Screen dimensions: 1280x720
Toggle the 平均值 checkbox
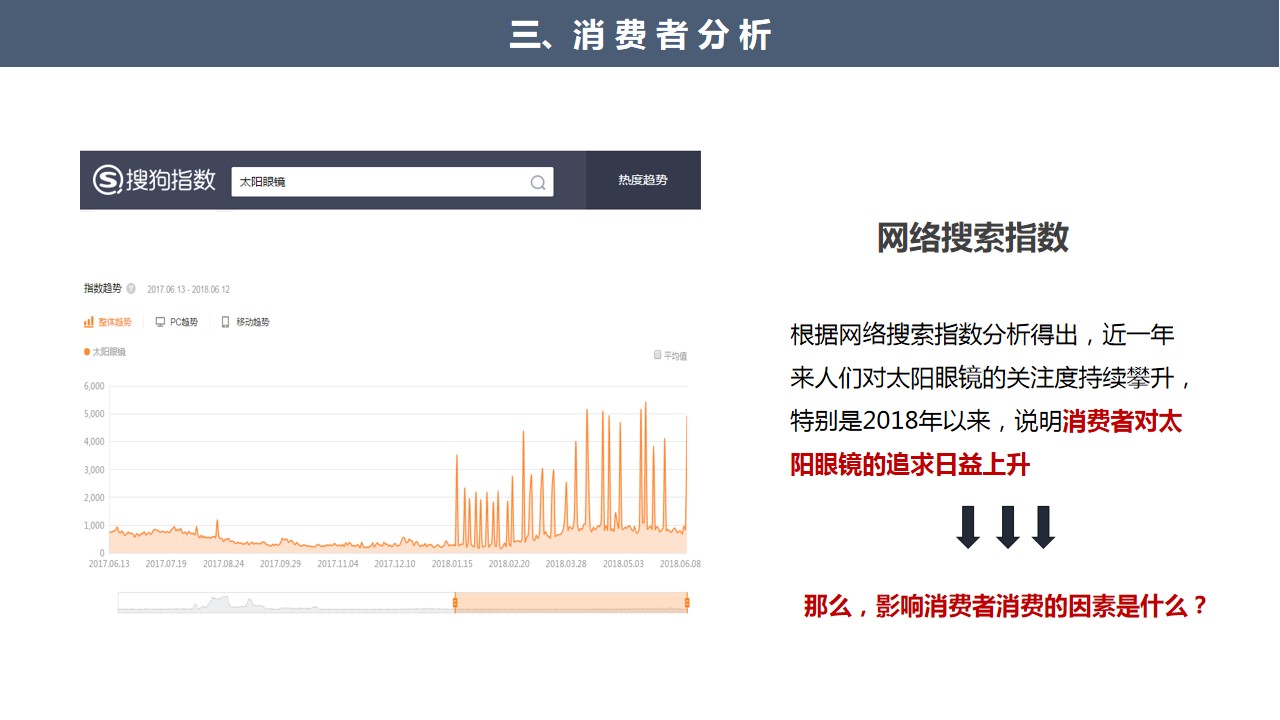(x=657, y=355)
